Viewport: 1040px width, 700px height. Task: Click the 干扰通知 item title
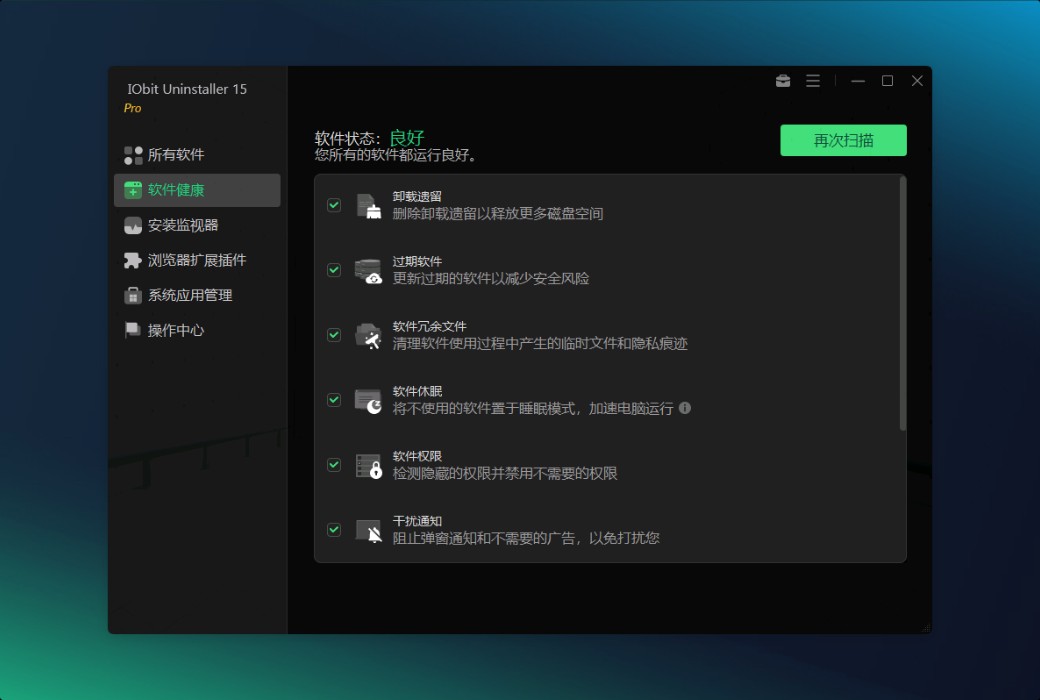pyautogui.click(x=417, y=522)
